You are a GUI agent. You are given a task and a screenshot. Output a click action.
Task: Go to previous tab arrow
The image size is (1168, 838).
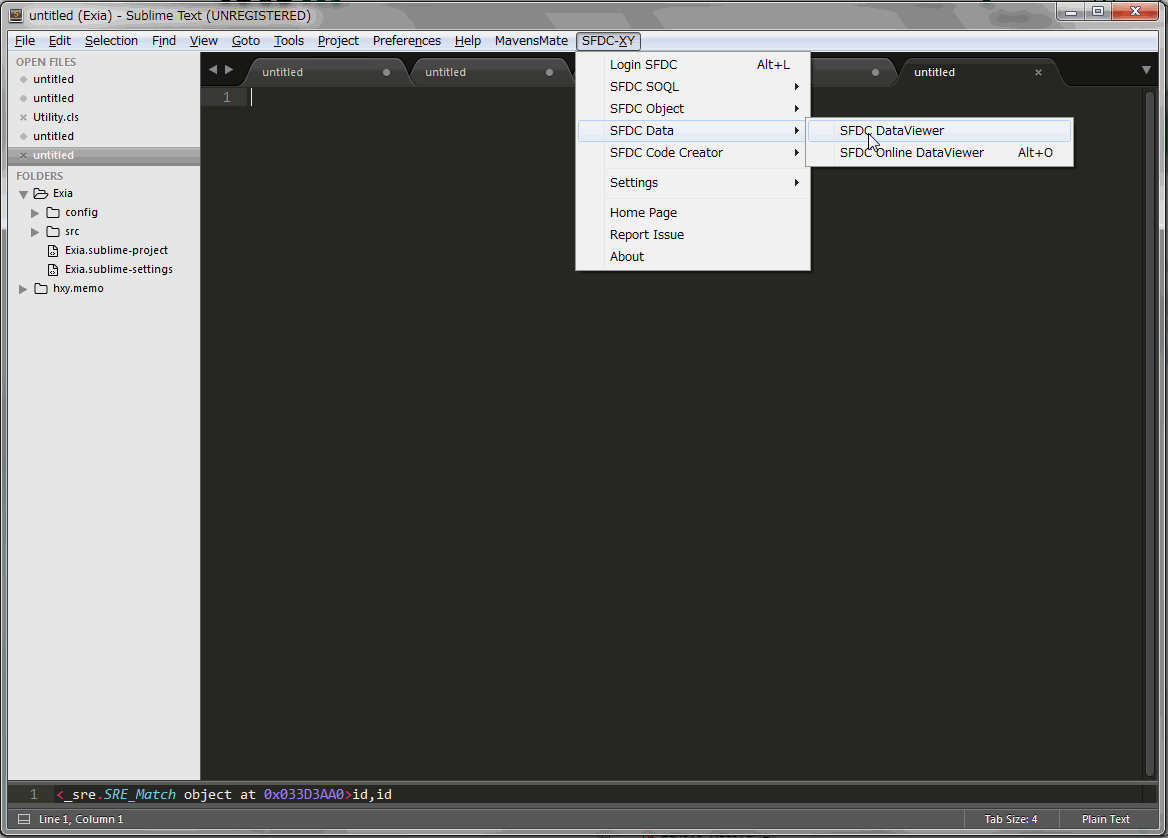[213, 69]
